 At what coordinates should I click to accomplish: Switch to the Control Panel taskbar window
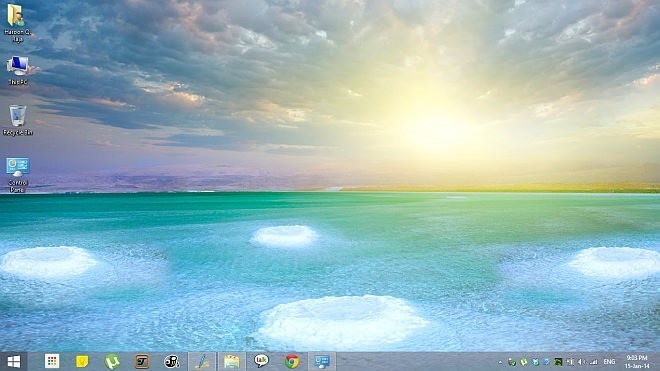click(322, 361)
